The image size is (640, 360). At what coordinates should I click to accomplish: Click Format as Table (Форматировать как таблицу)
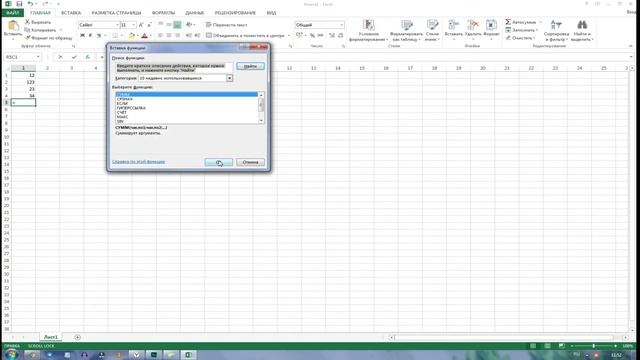coord(407,30)
